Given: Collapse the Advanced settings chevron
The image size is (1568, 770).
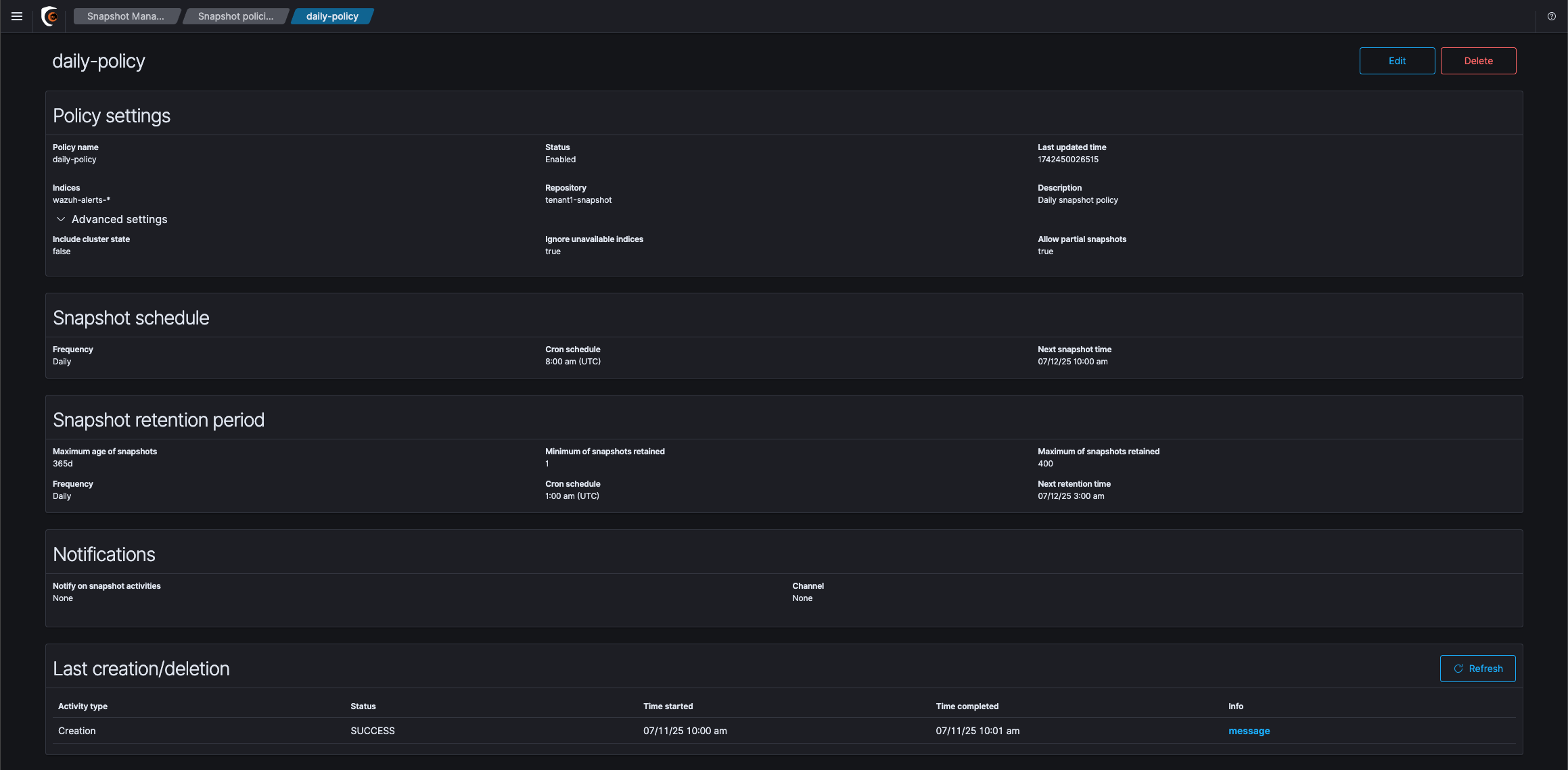Looking at the screenshot, I should pyautogui.click(x=61, y=219).
